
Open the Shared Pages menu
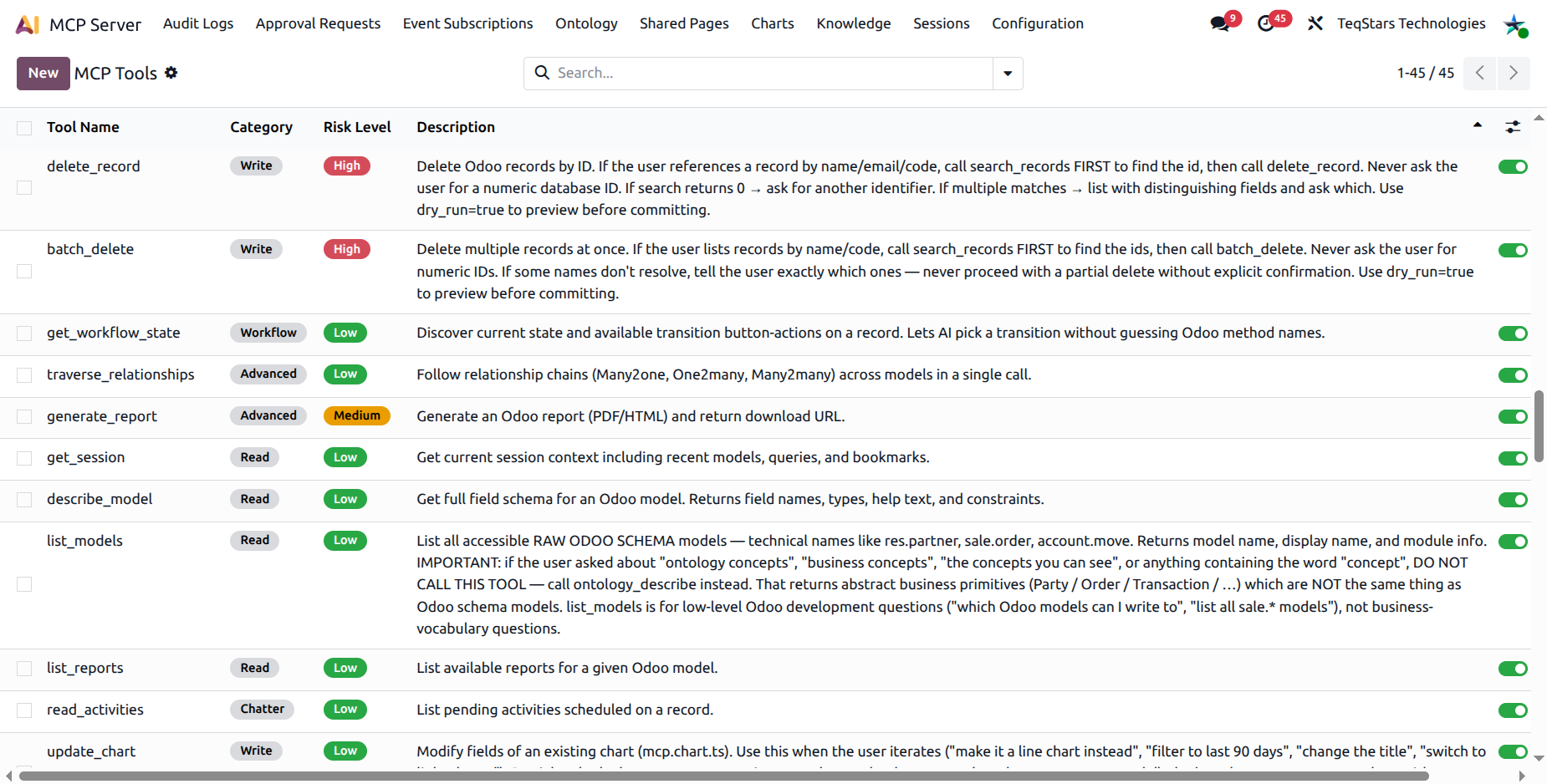684,23
